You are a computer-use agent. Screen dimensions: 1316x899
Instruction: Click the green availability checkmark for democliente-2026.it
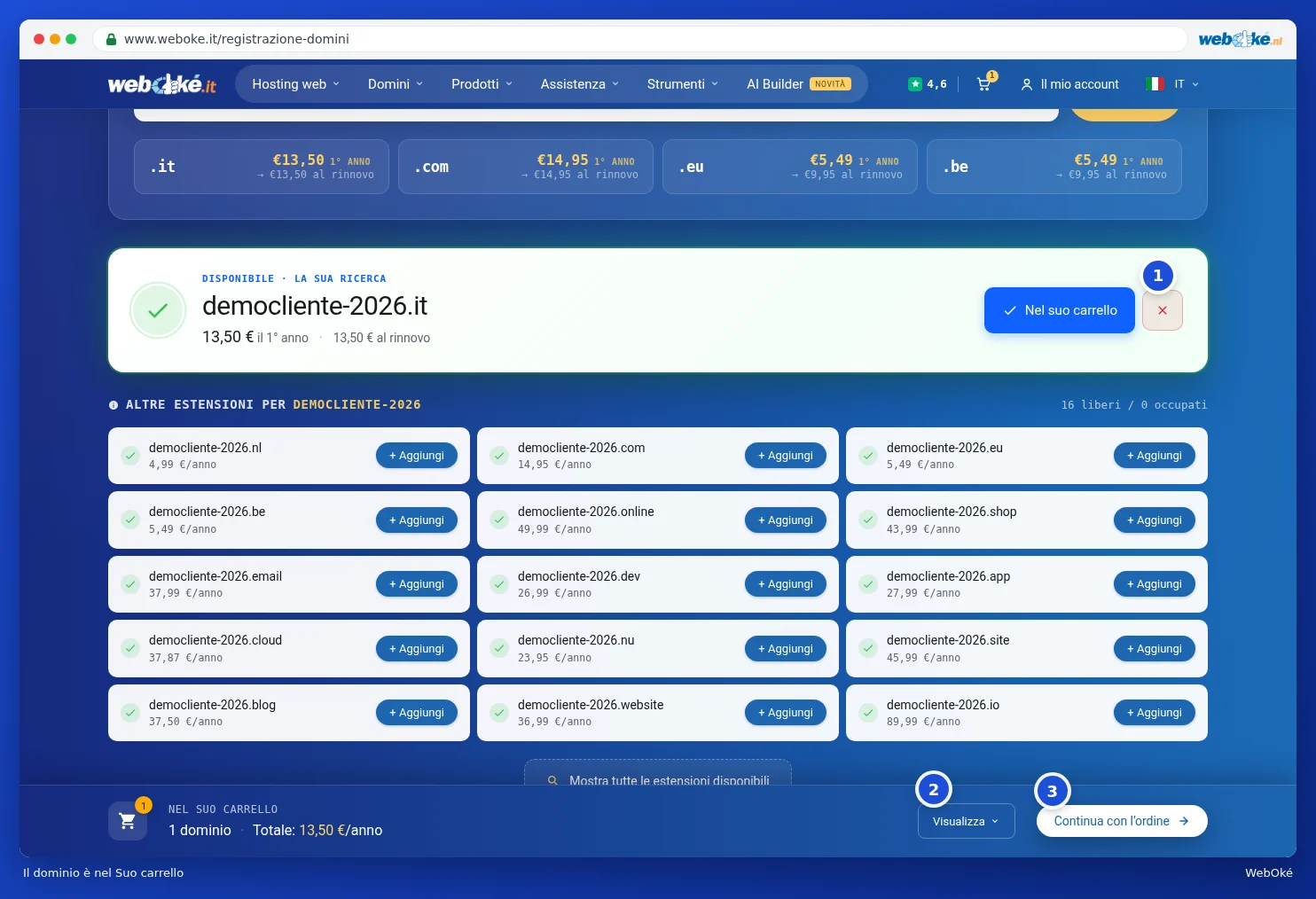point(158,310)
